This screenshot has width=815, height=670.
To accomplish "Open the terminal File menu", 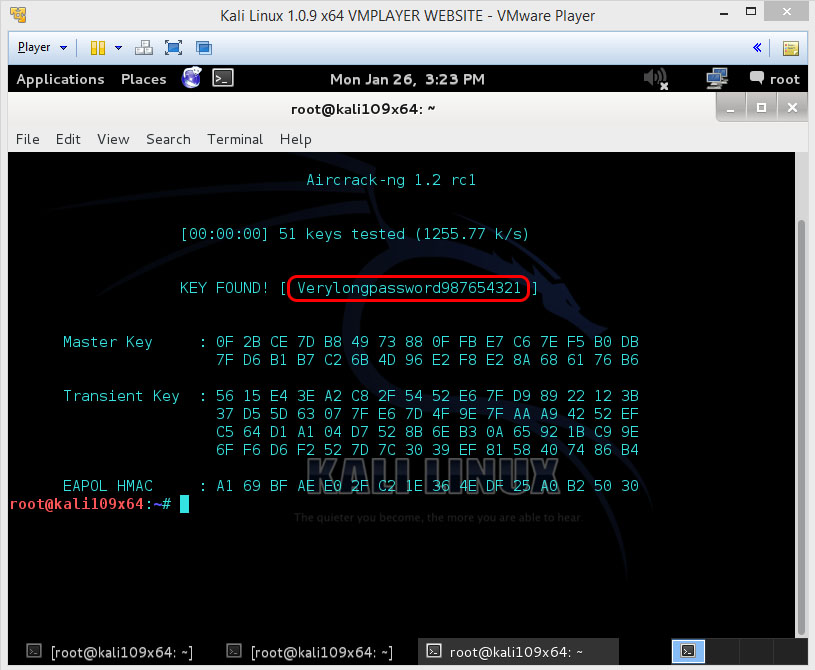I will [28, 139].
